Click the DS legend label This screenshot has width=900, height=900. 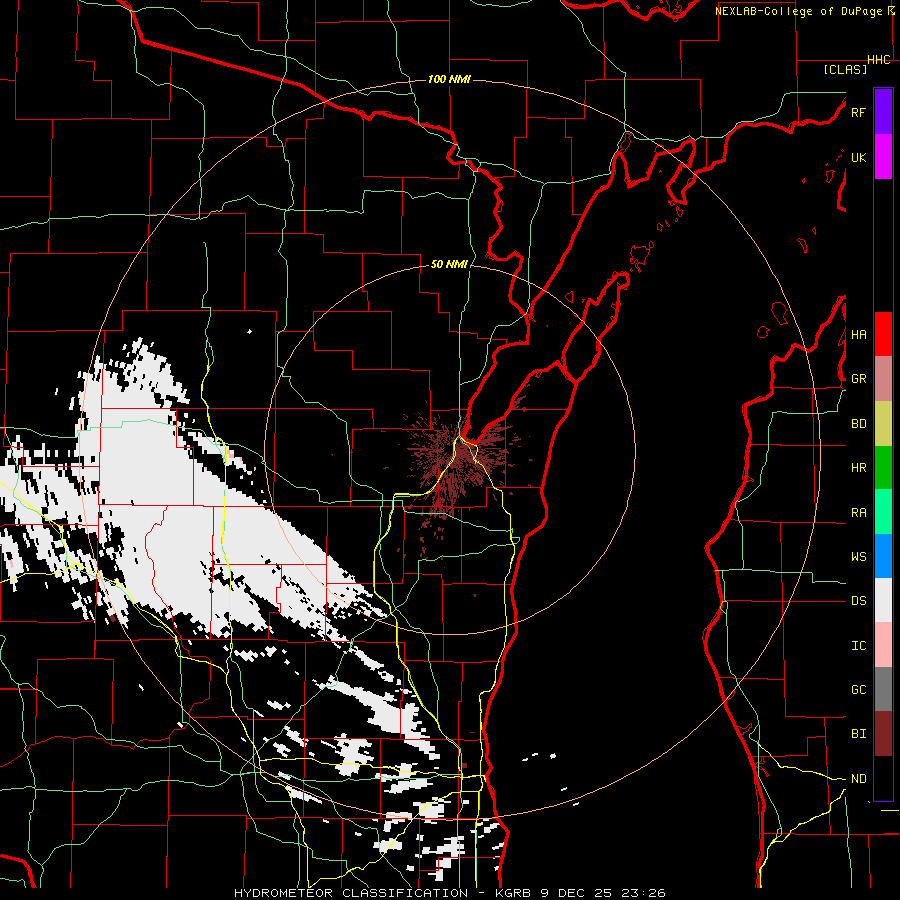859,600
